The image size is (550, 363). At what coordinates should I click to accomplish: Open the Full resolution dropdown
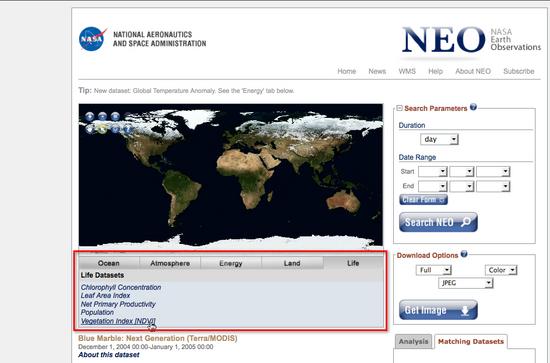coord(434,270)
